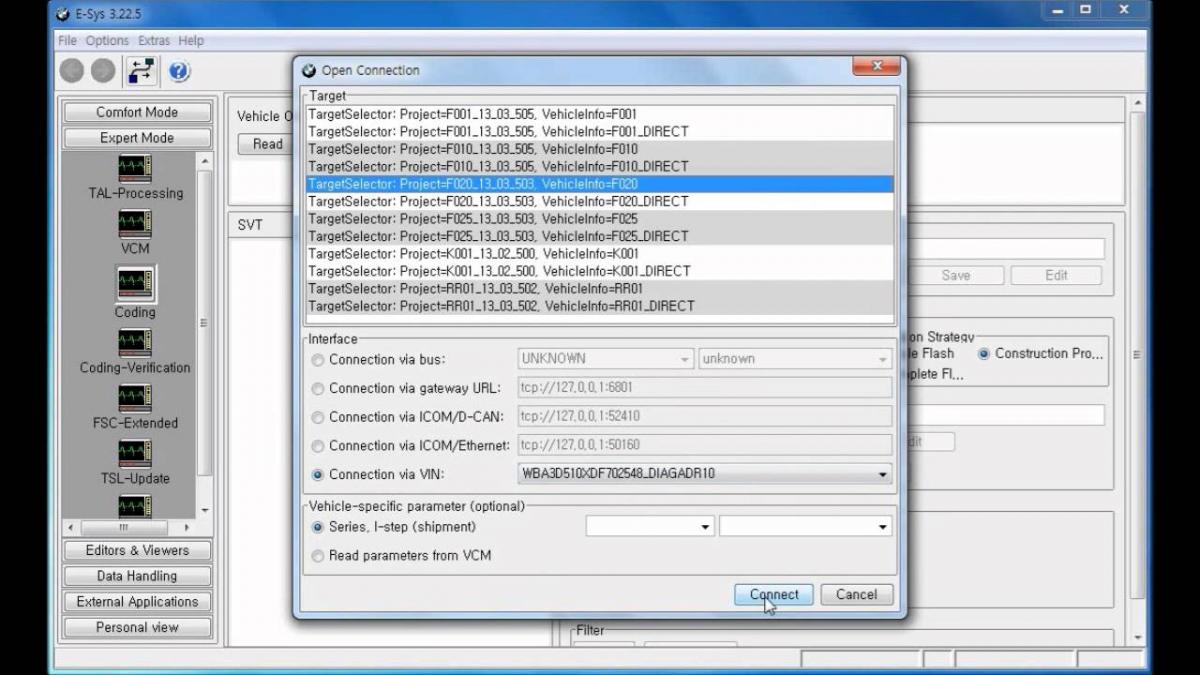Screen dimensions: 1200x675
Task: Open the File menu
Action: tap(67, 41)
